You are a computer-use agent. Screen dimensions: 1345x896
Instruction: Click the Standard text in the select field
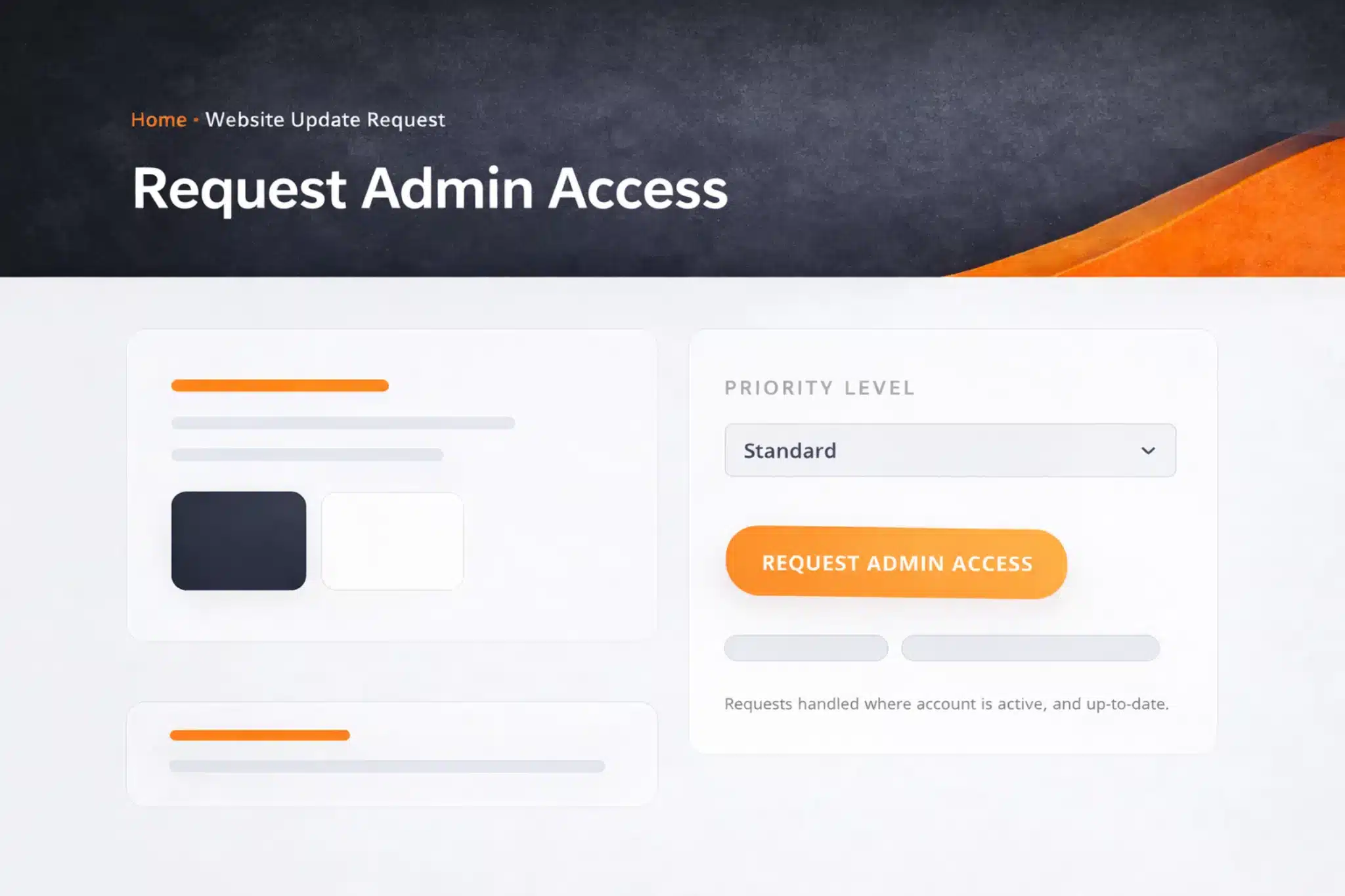(790, 450)
